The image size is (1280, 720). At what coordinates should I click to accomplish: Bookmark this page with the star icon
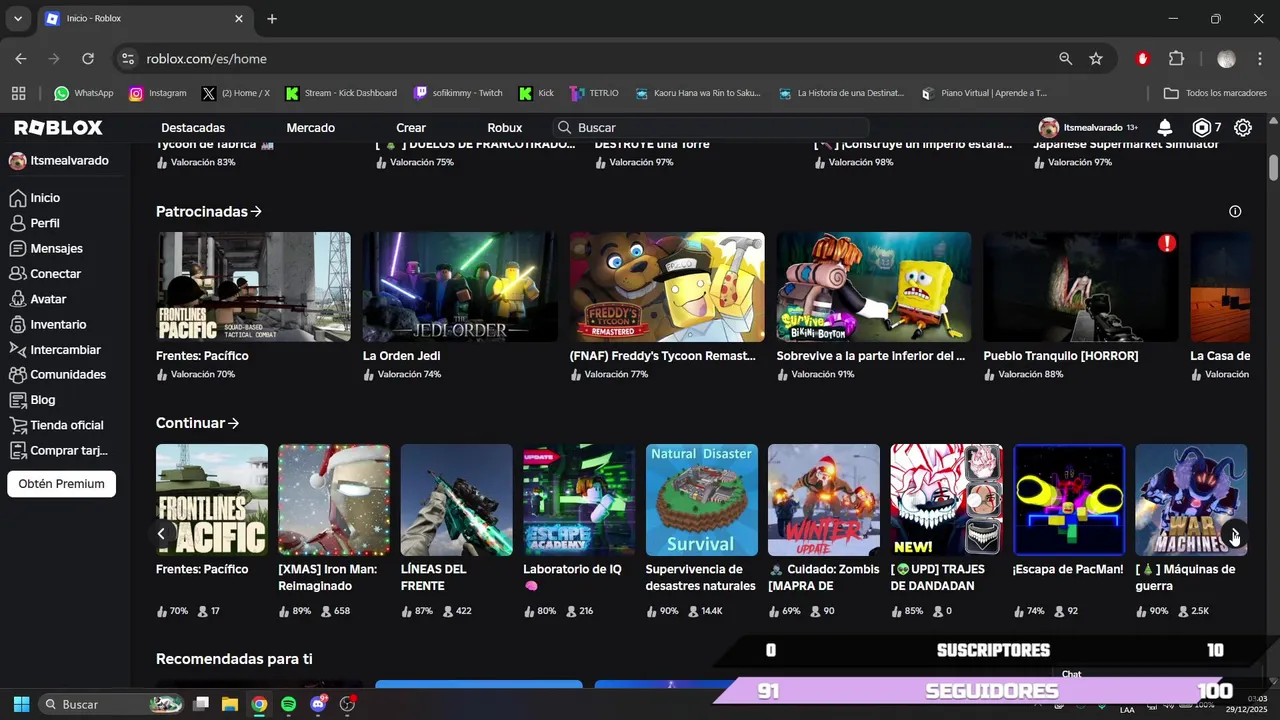(1096, 59)
